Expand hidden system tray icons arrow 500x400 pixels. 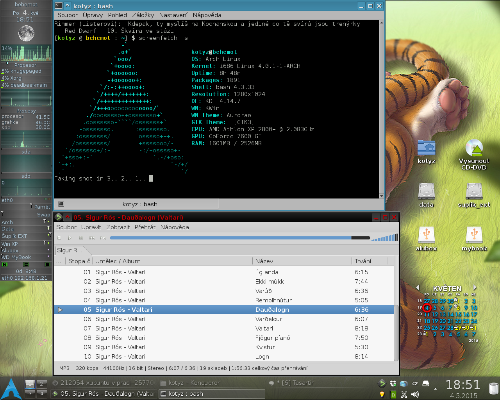[435, 389]
